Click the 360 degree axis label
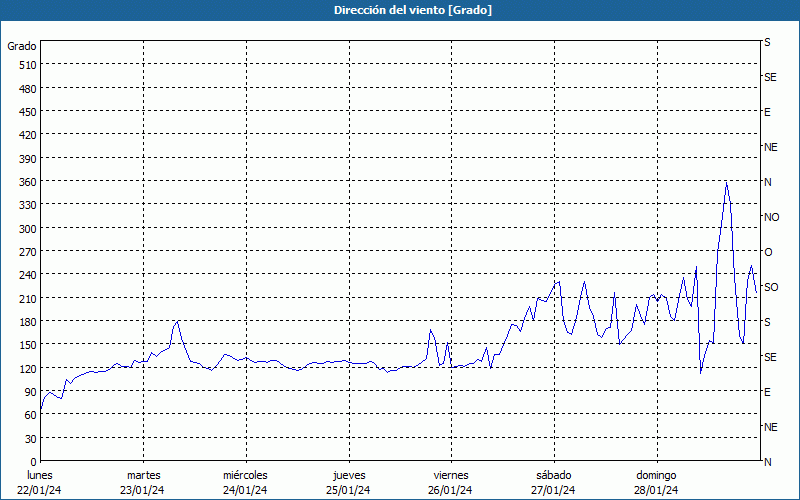Screen dimensions: 800x500 28,183
